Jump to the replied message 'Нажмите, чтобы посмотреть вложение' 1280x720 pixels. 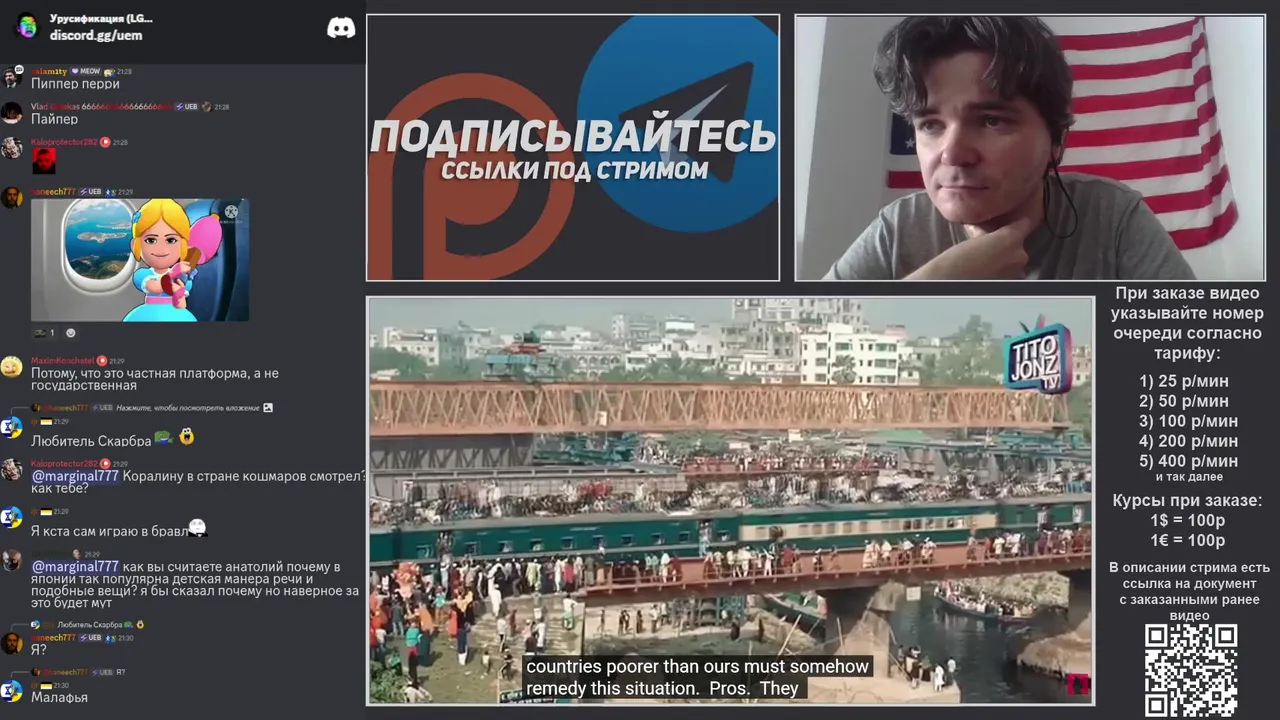pyautogui.click(x=188, y=408)
